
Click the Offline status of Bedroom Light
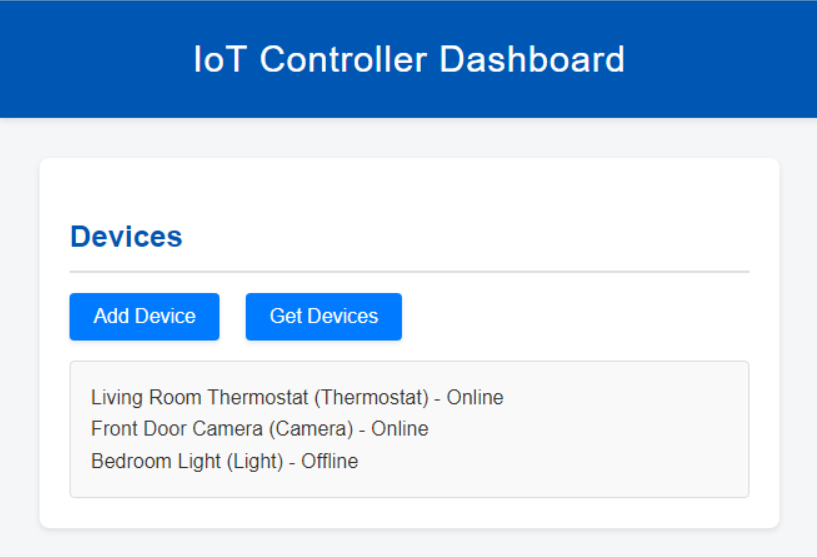coord(330,461)
